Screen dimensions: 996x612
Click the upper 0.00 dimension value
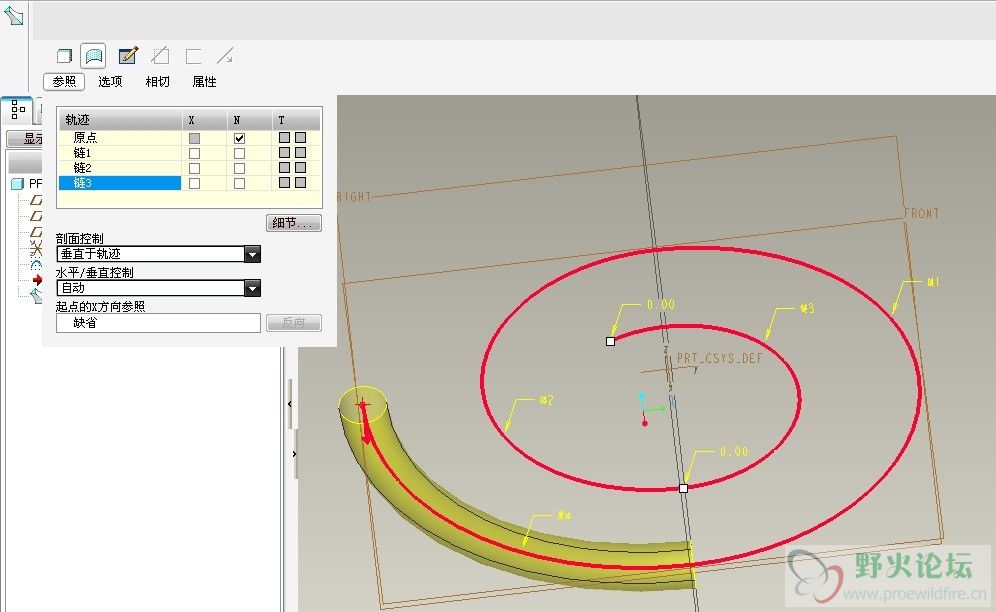pyautogui.click(x=661, y=305)
